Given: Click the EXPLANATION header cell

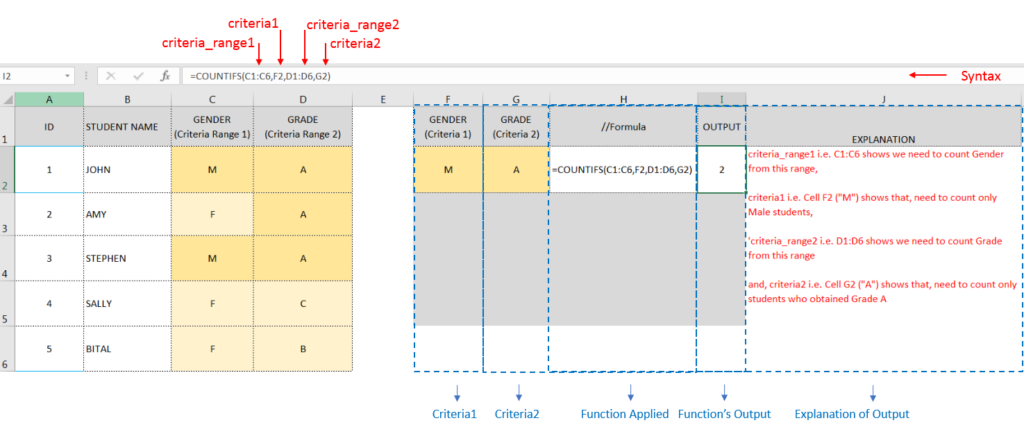Looking at the screenshot, I should click(884, 127).
